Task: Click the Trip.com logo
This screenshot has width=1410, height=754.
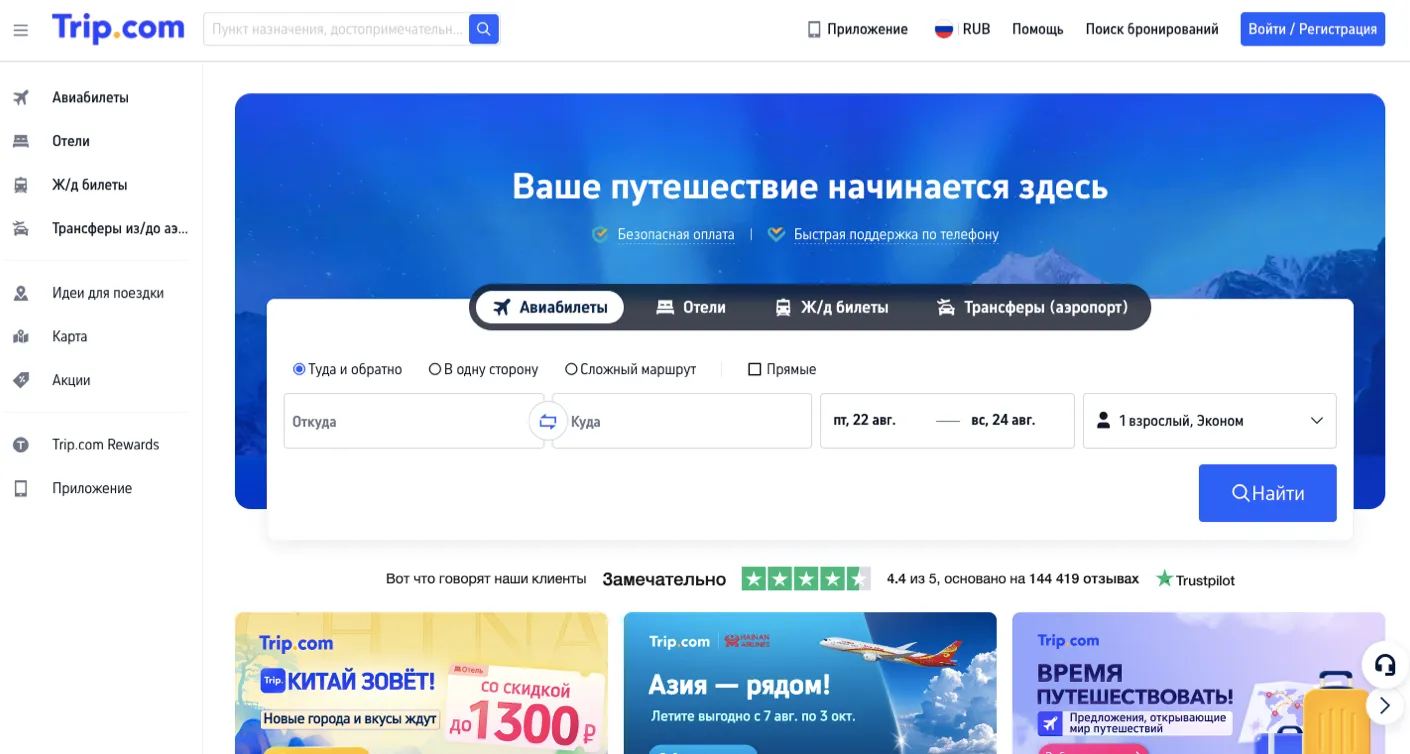Action: pos(118,28)
